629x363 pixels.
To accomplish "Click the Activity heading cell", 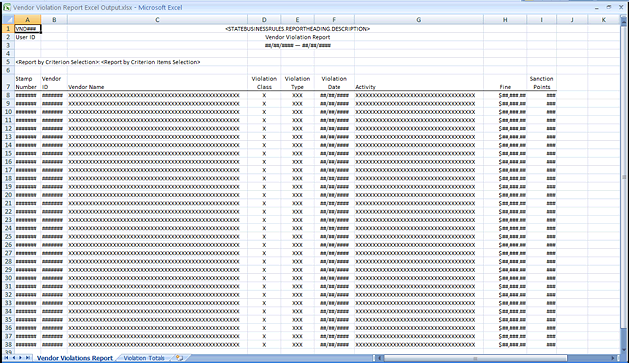I will [x=419, y=83].
